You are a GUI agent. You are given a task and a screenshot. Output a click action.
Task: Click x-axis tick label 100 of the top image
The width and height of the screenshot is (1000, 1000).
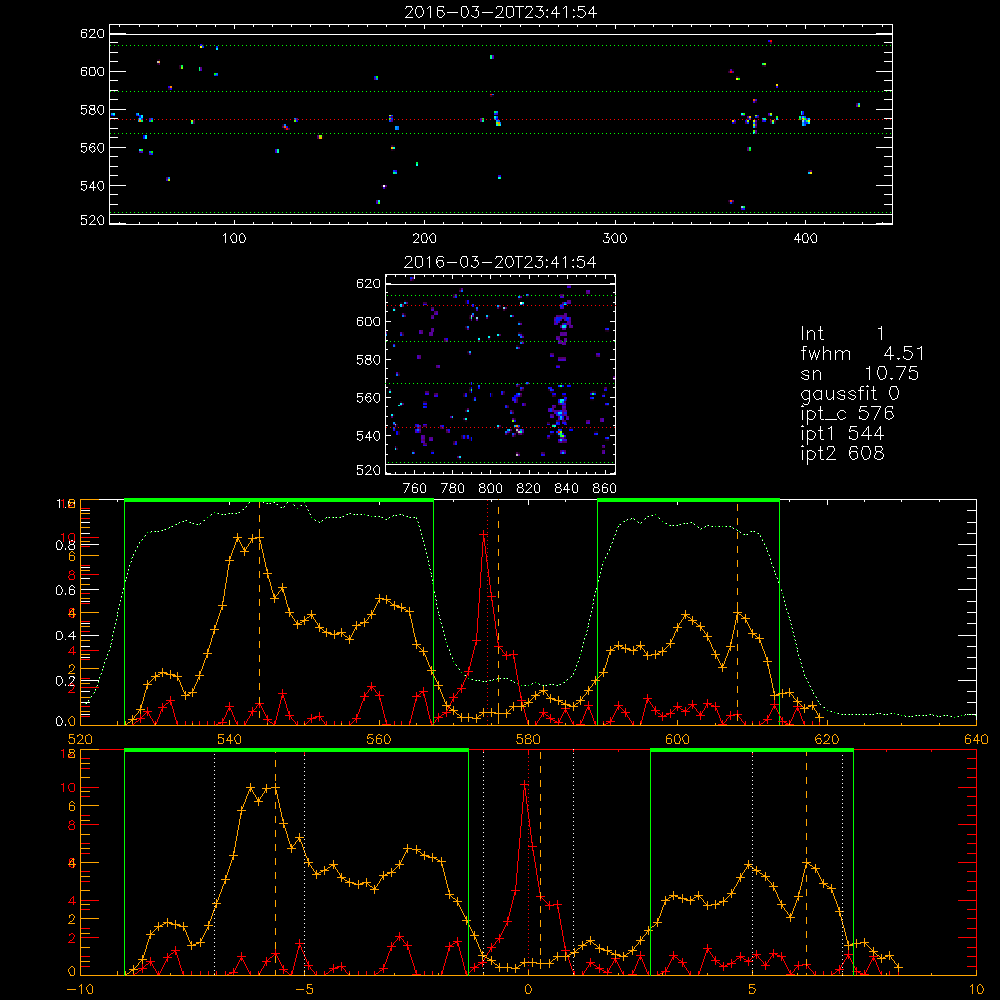pyautogui.click(x=234, y=239)
